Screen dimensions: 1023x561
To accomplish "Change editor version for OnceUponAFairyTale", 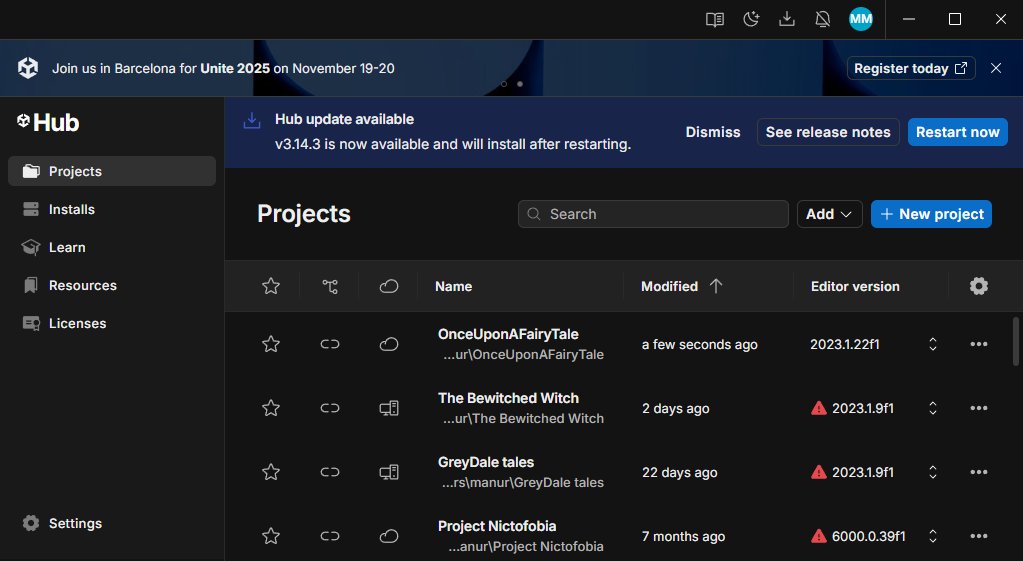I will (x=933, y=344).
